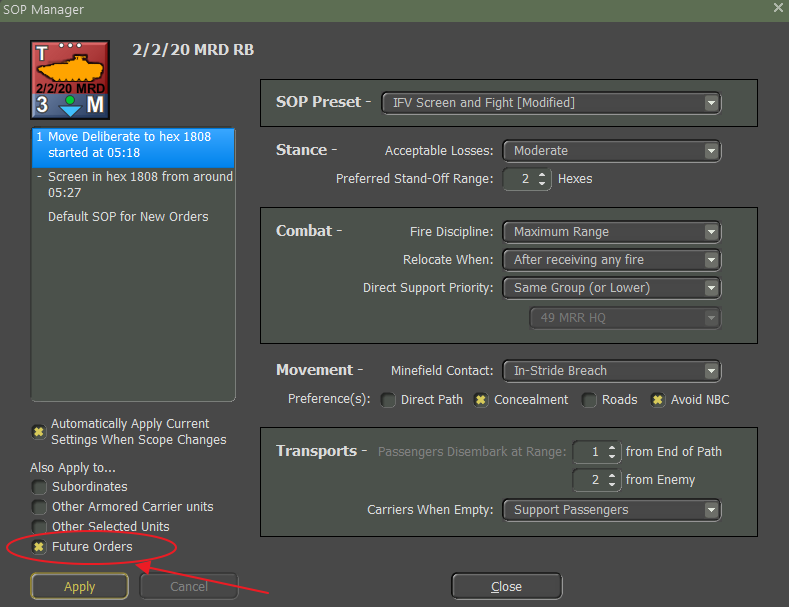Toggle Avoid NBC preference
The height and width of the screenshot is (607, 789).
(658, 400)
